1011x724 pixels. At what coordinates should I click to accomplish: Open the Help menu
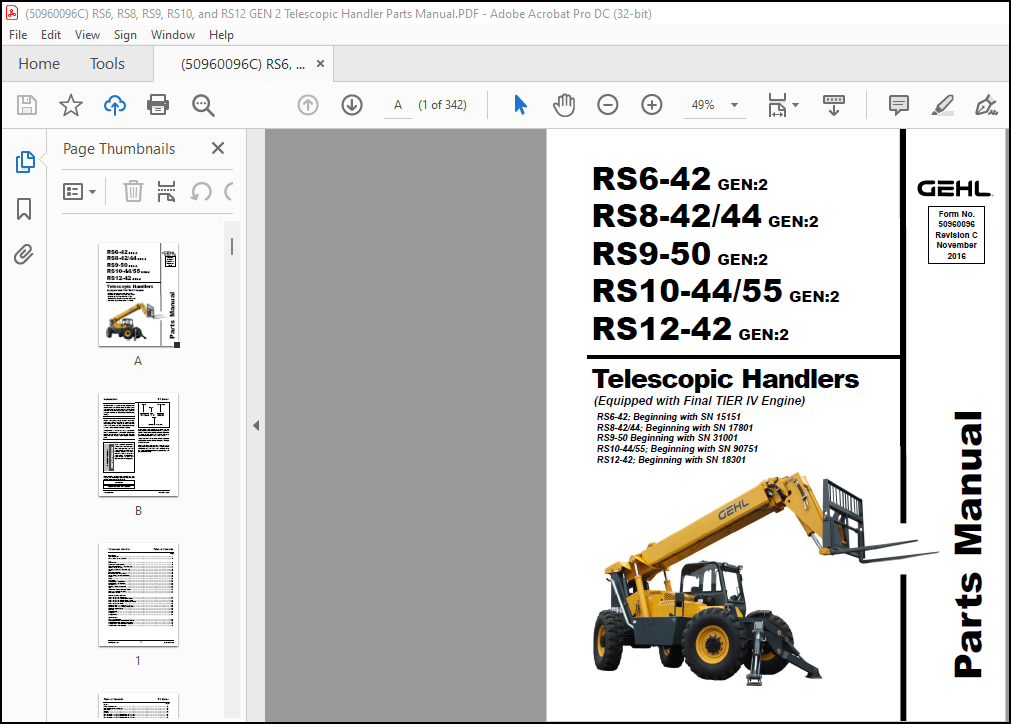(x=221, y=35)
